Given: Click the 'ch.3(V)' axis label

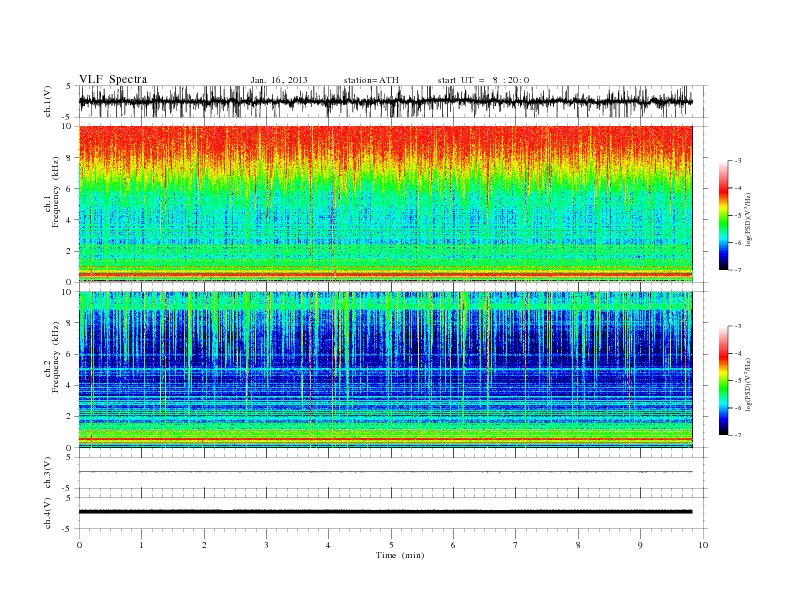Looking at the screenshot, I should tap(48, 473).
